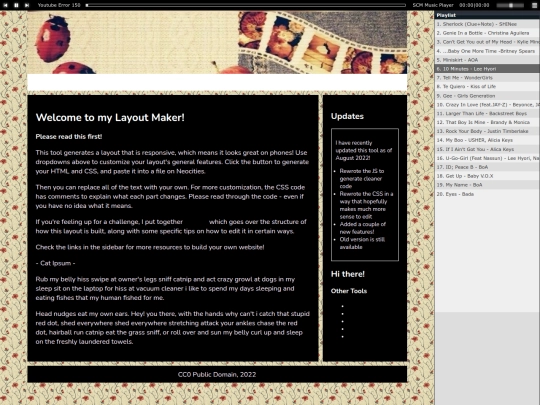The image size is (540, 405).
Task: Play If I Ain't Got You track
Action: tap(487, 149)
